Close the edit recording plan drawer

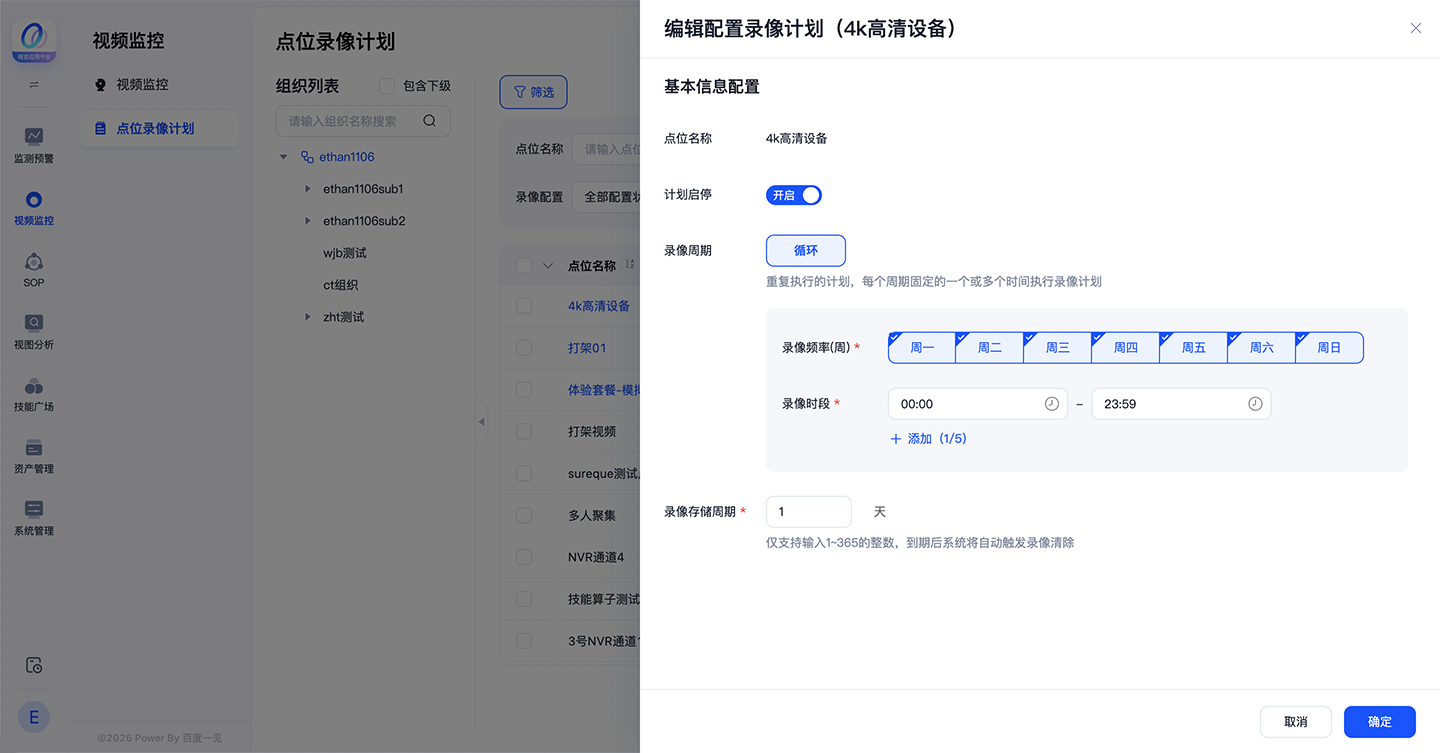tap(1415, 28)
